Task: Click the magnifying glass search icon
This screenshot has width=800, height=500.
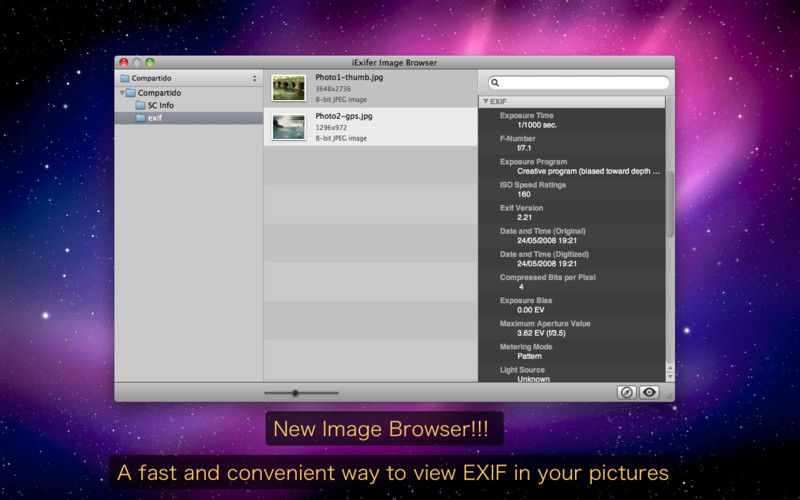Action: pyautogui.click(x=495, y=83)
